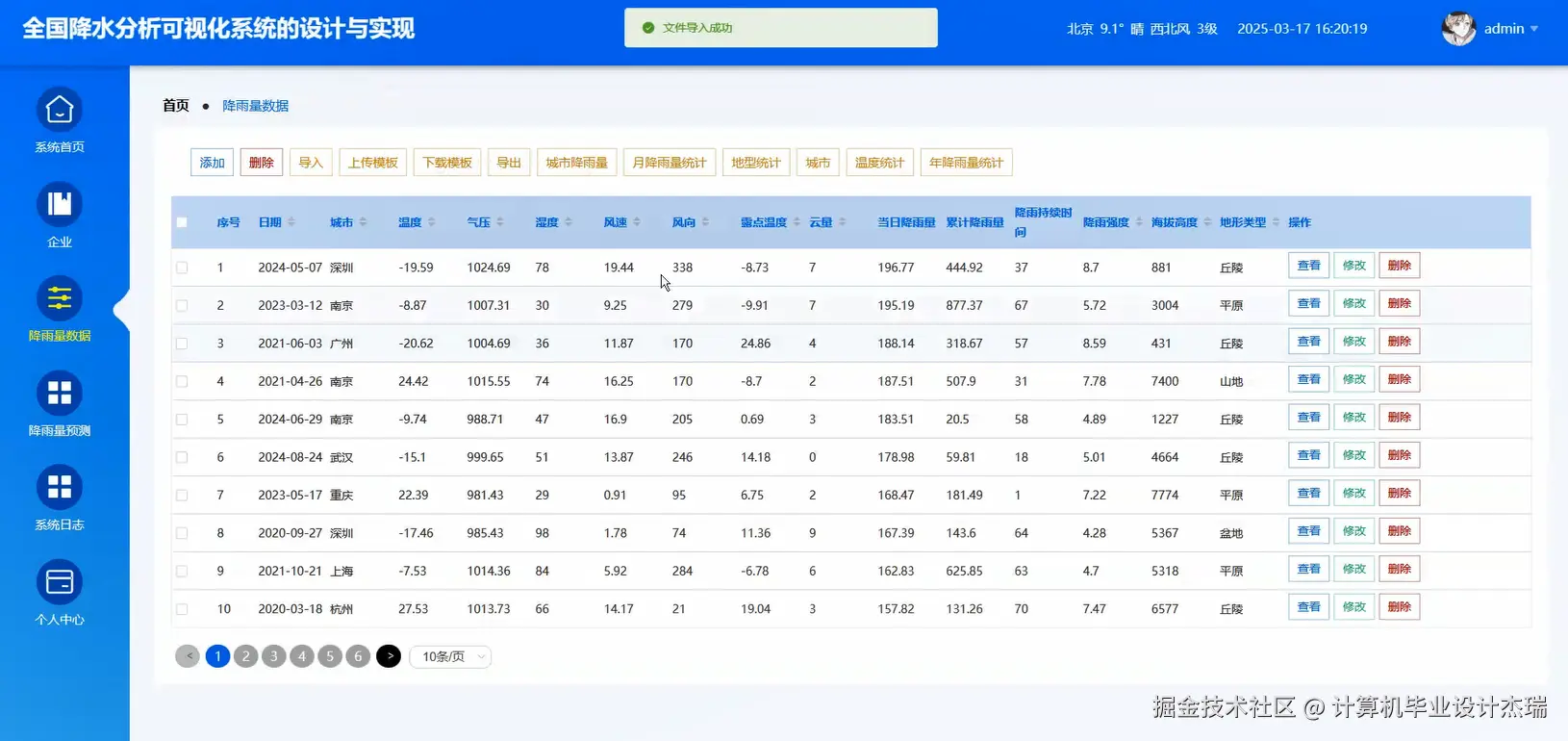
Task: Edit the 杭州 row via 修改
Action: [1353, 607]
